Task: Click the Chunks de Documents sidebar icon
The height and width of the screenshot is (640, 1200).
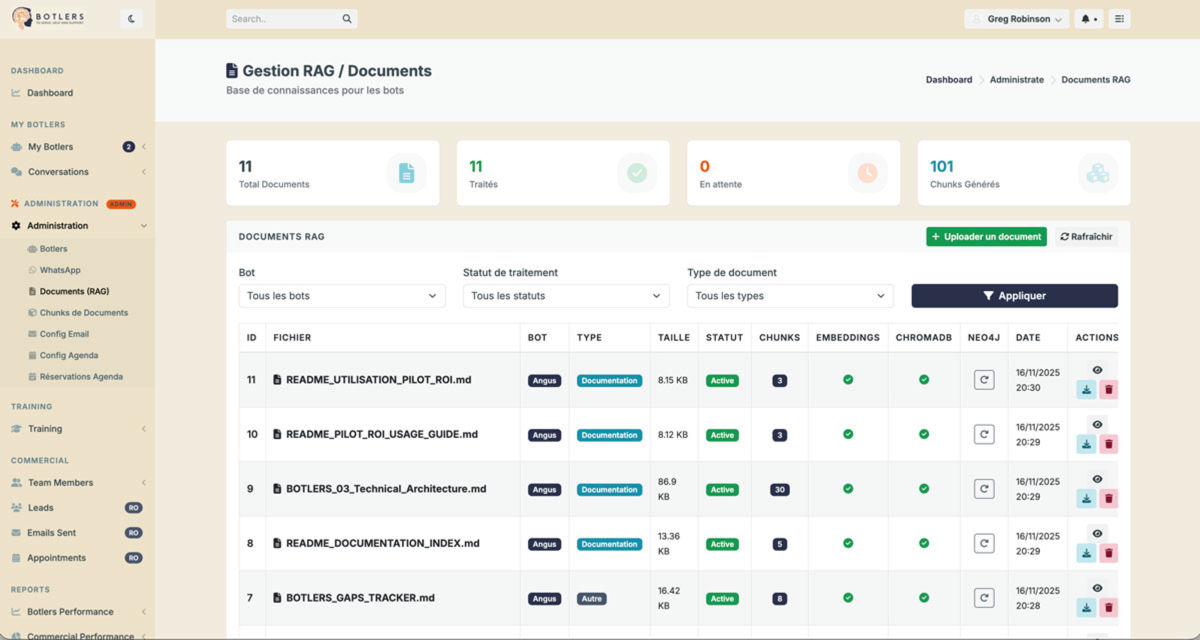Action: [32, 312]
